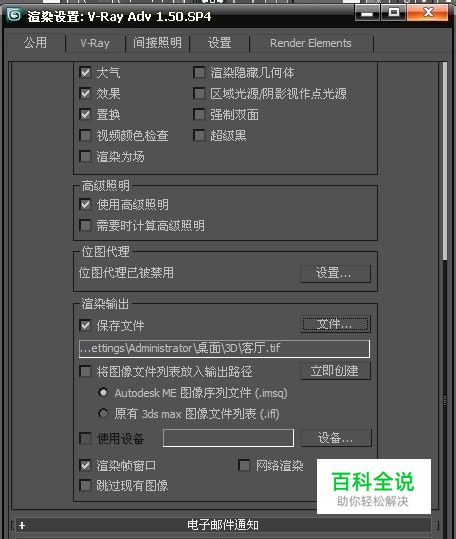Toggle 使用高级照明 checkbox
This screenshot has height=539, width=456.
coord(85,205)
